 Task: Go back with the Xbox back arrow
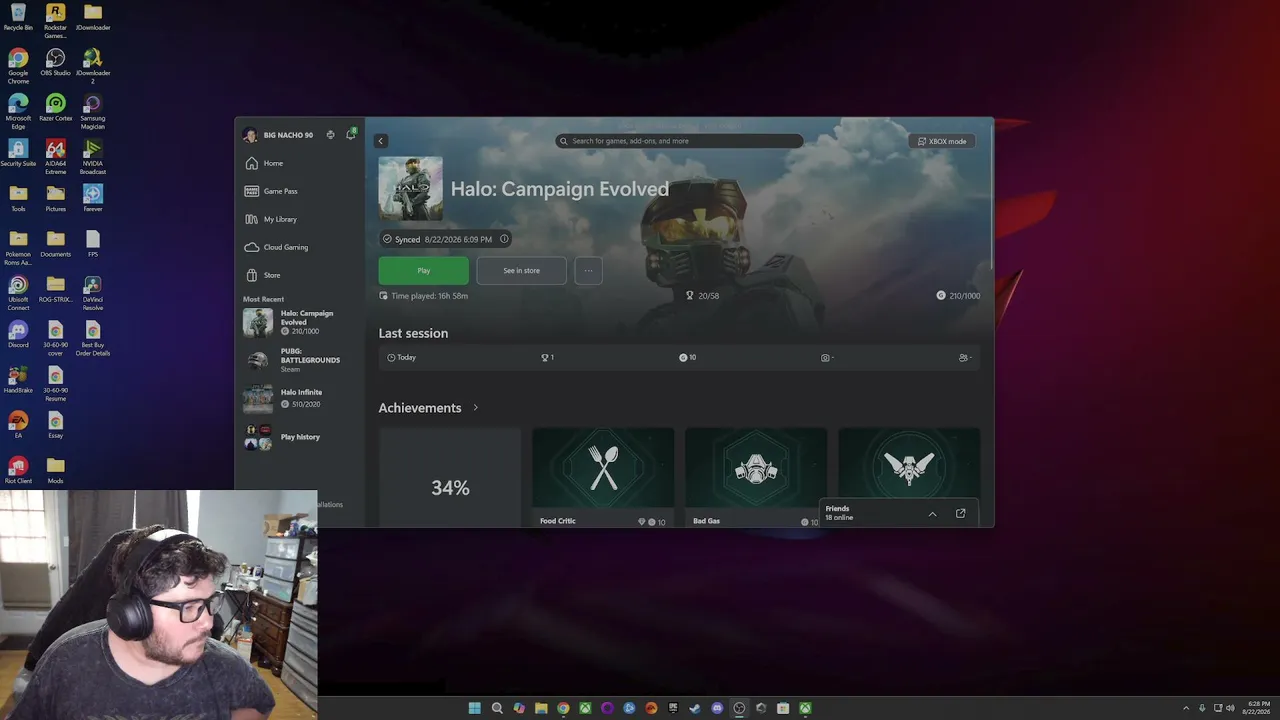(380, 141)
